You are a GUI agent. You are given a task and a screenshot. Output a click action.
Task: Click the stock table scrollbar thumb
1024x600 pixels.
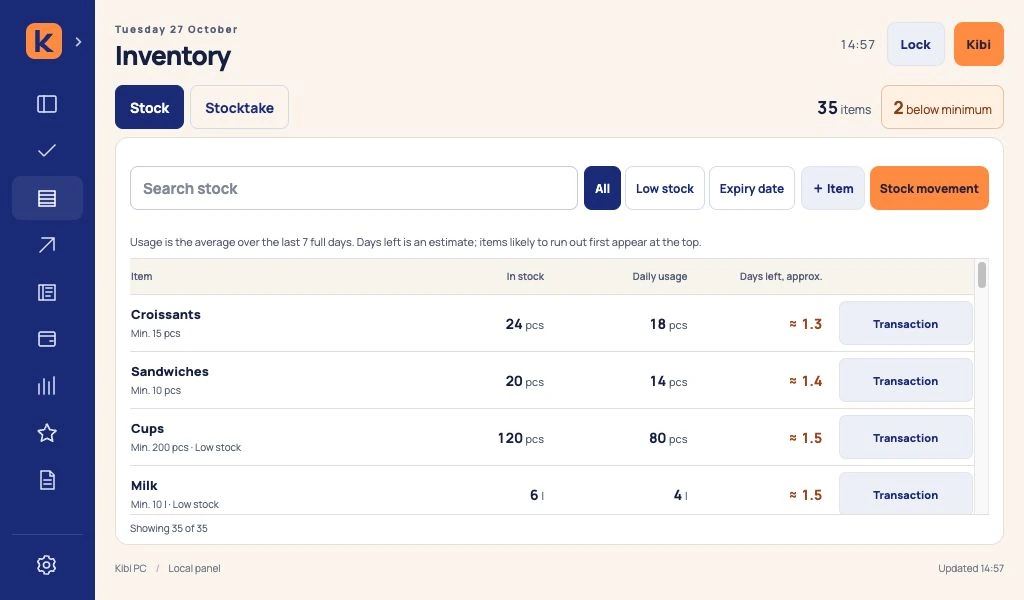982,275
